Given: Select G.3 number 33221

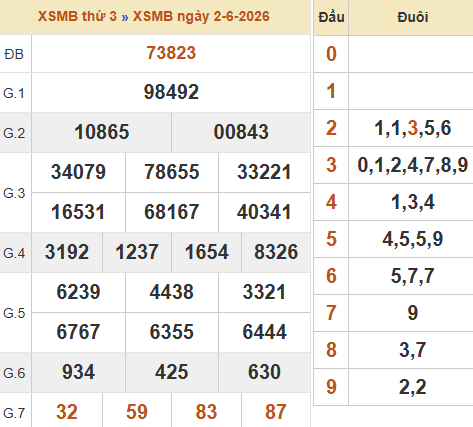Looking at the screenshot, I should (x=264, y=172).
